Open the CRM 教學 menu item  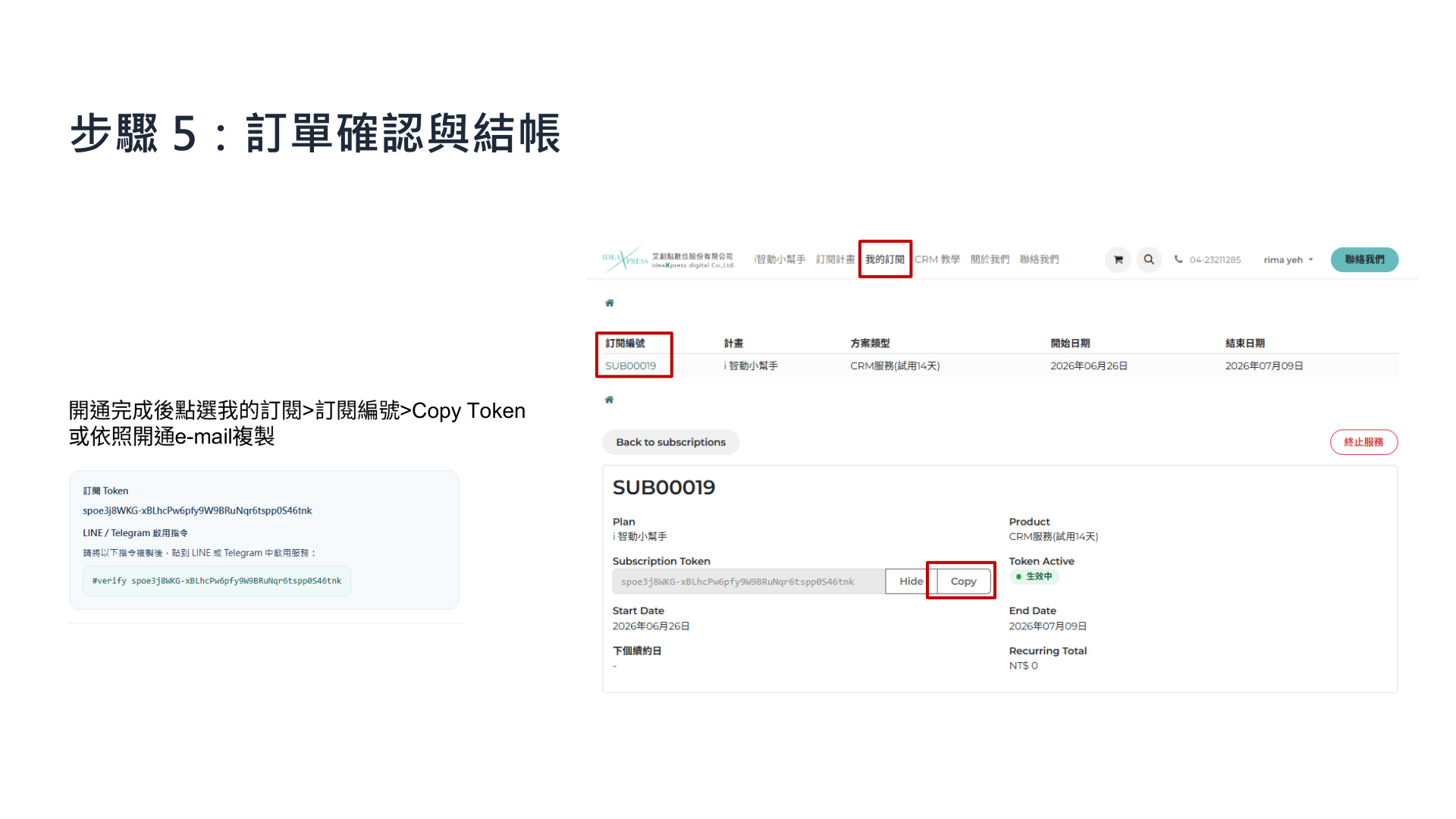point(937,259)
